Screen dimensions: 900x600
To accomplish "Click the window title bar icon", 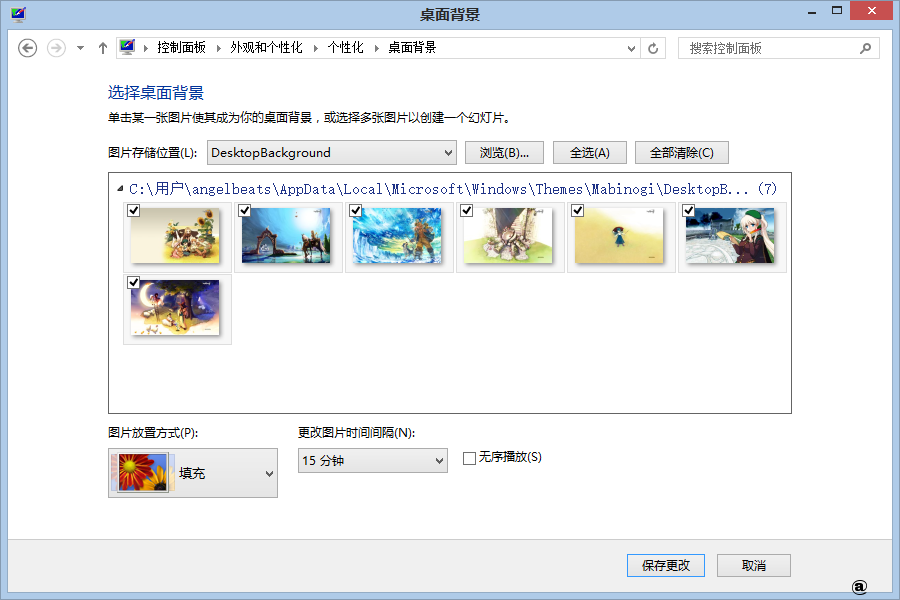I will [x=18, y=14].
